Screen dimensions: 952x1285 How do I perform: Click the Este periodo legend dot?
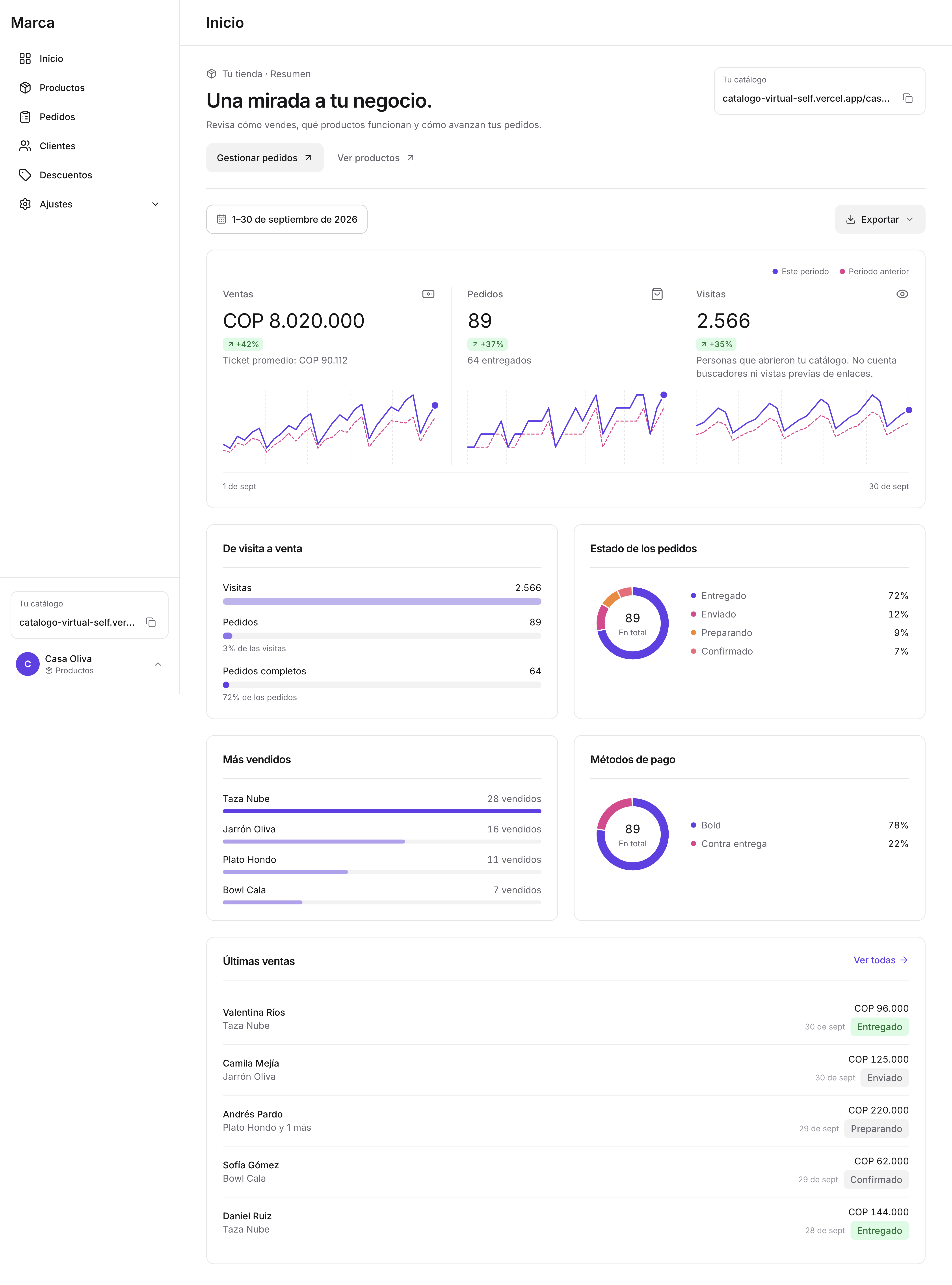(775, 272)
